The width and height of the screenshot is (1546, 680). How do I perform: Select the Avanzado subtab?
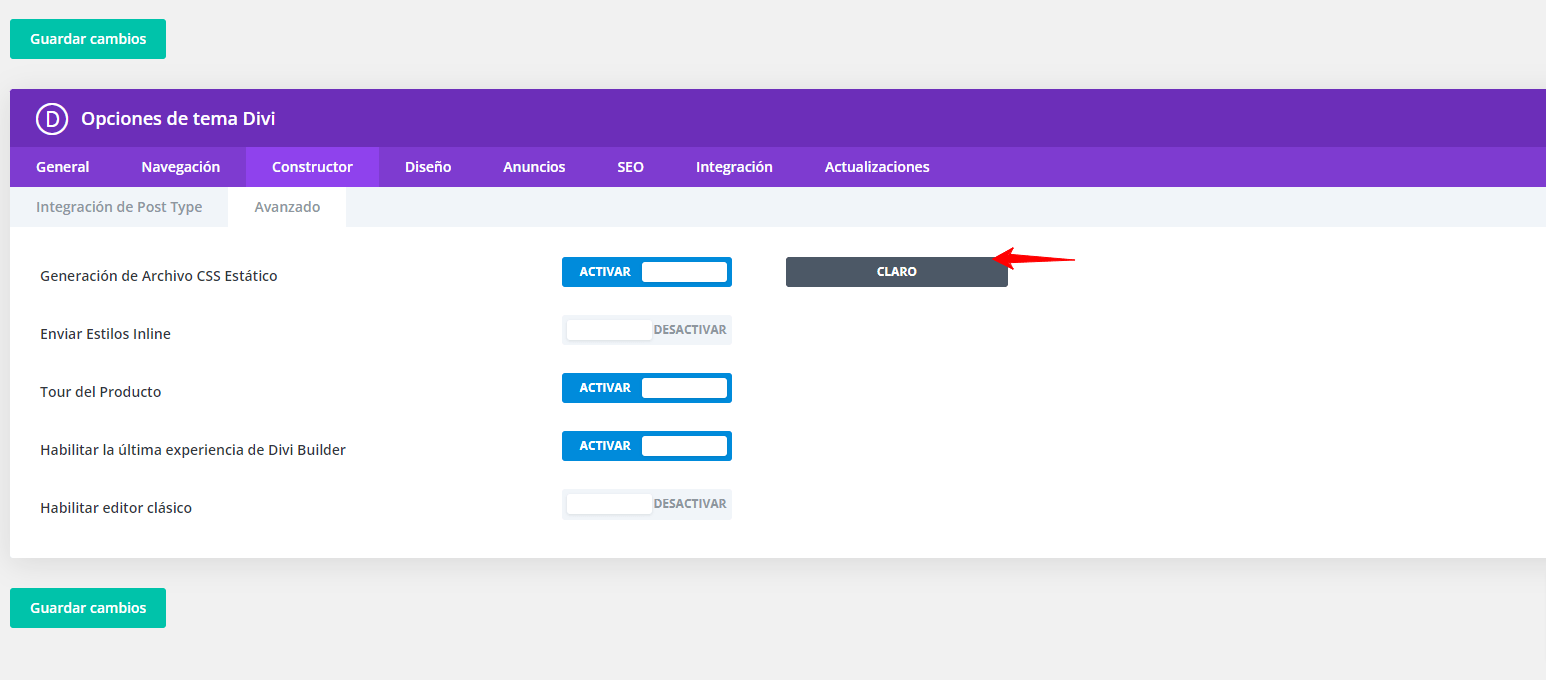(x=287, y=207)
